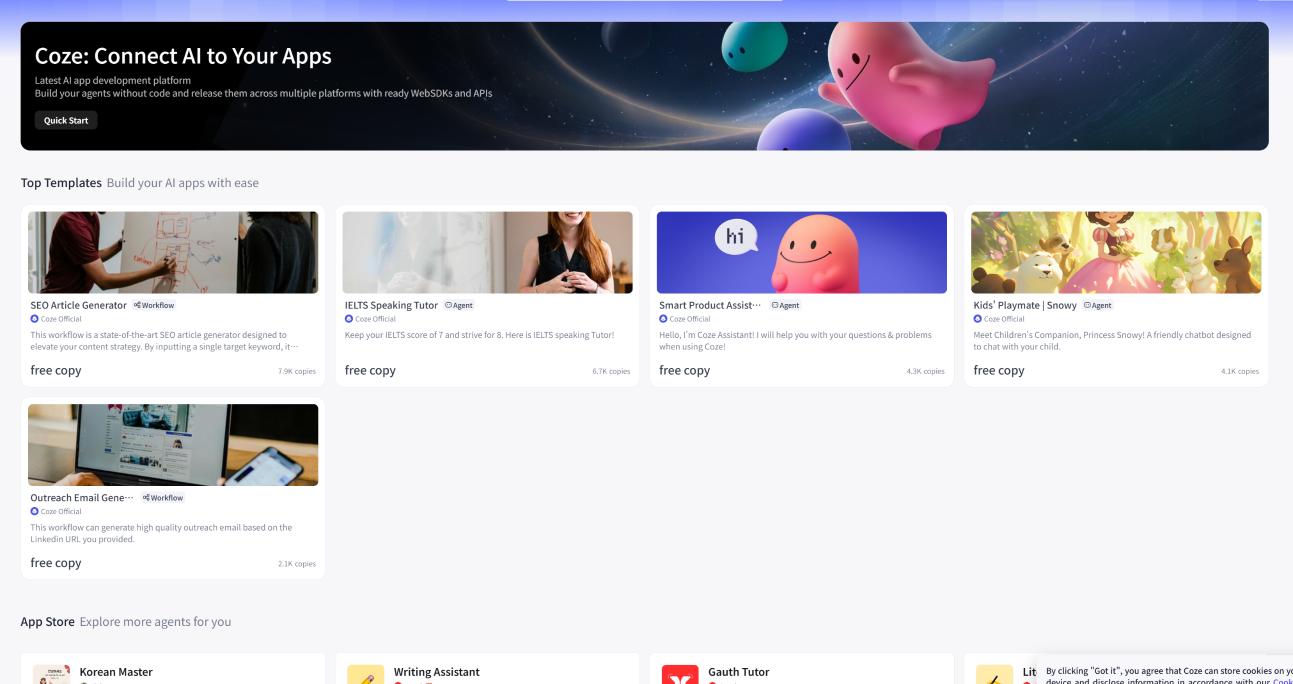
Task: Click Coze Official badge under SEO Article Generator
Action: pyautogui.click(x=59, y=319)
